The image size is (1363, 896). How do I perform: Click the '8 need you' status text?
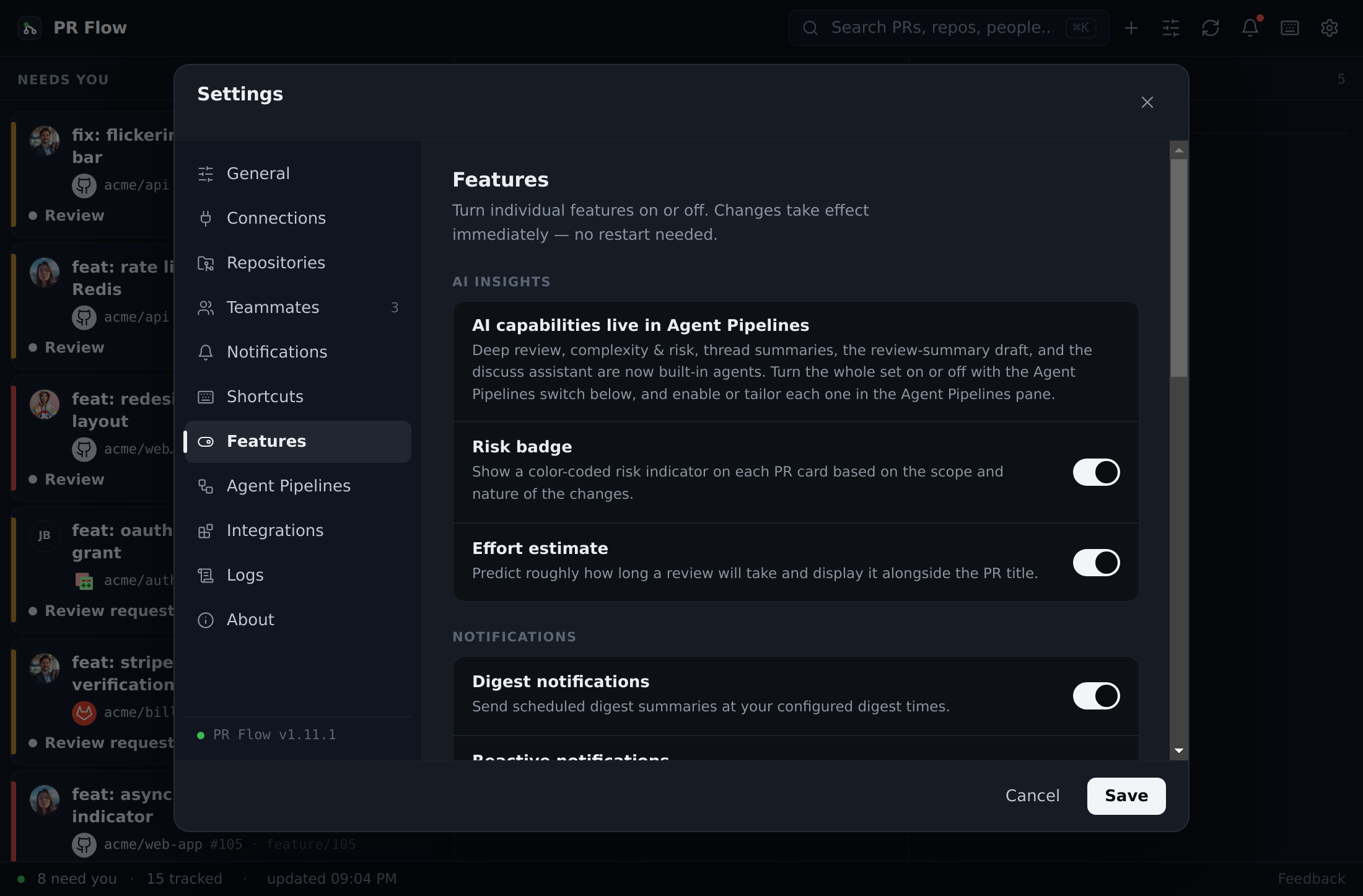click(x=77, y=879)
